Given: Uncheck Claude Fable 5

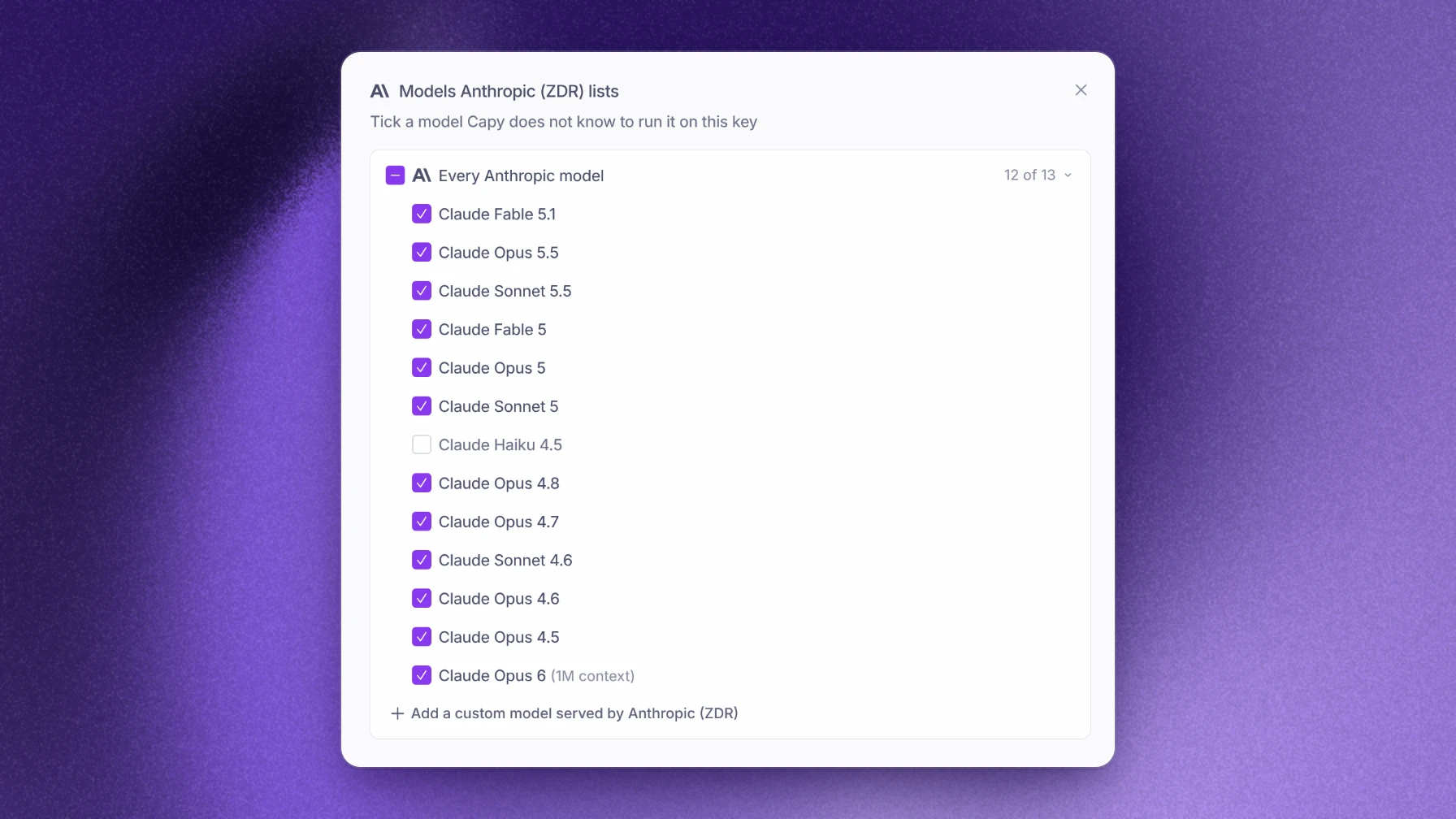Looking at the screenshot, I should pos(422,329).
